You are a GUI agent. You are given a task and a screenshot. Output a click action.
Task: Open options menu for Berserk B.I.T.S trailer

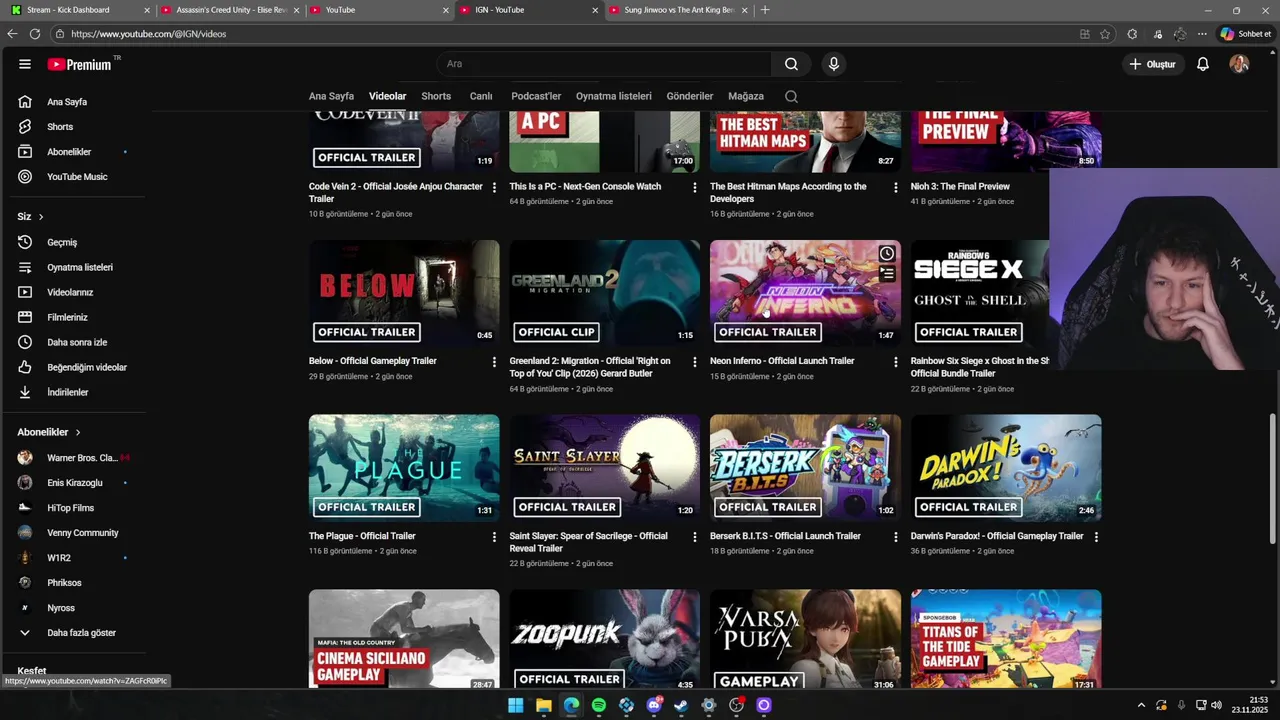click(x=895, y=537)
